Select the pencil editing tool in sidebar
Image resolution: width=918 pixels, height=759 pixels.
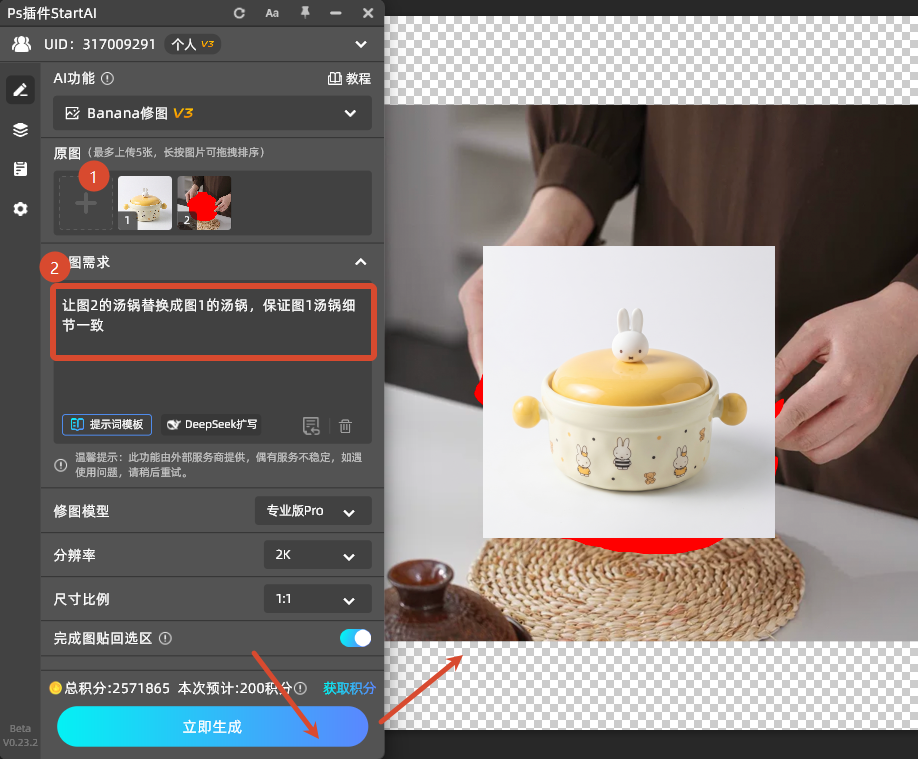[x=21, y=90]
